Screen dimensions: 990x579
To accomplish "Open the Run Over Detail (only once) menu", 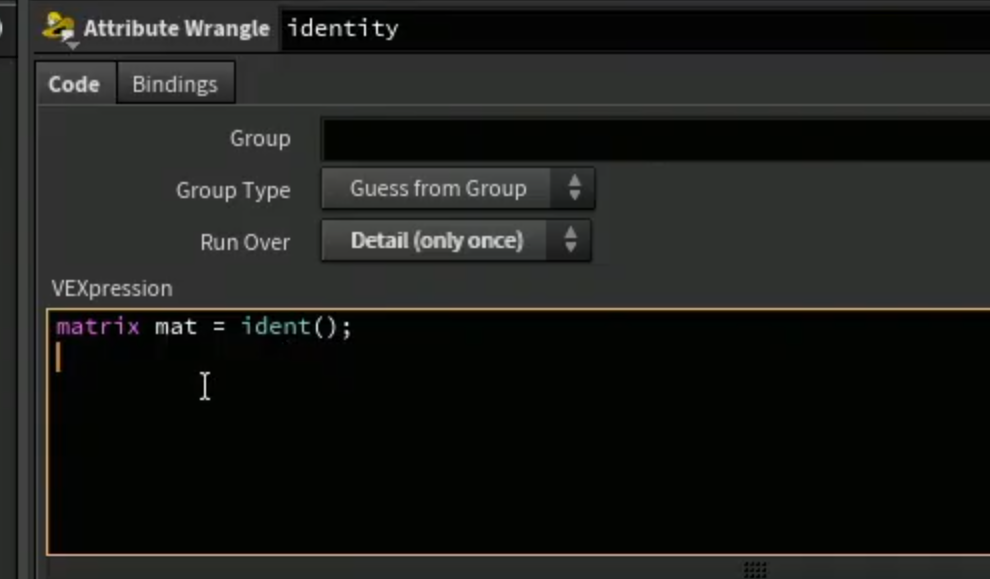I will click(x=456, y=241).
